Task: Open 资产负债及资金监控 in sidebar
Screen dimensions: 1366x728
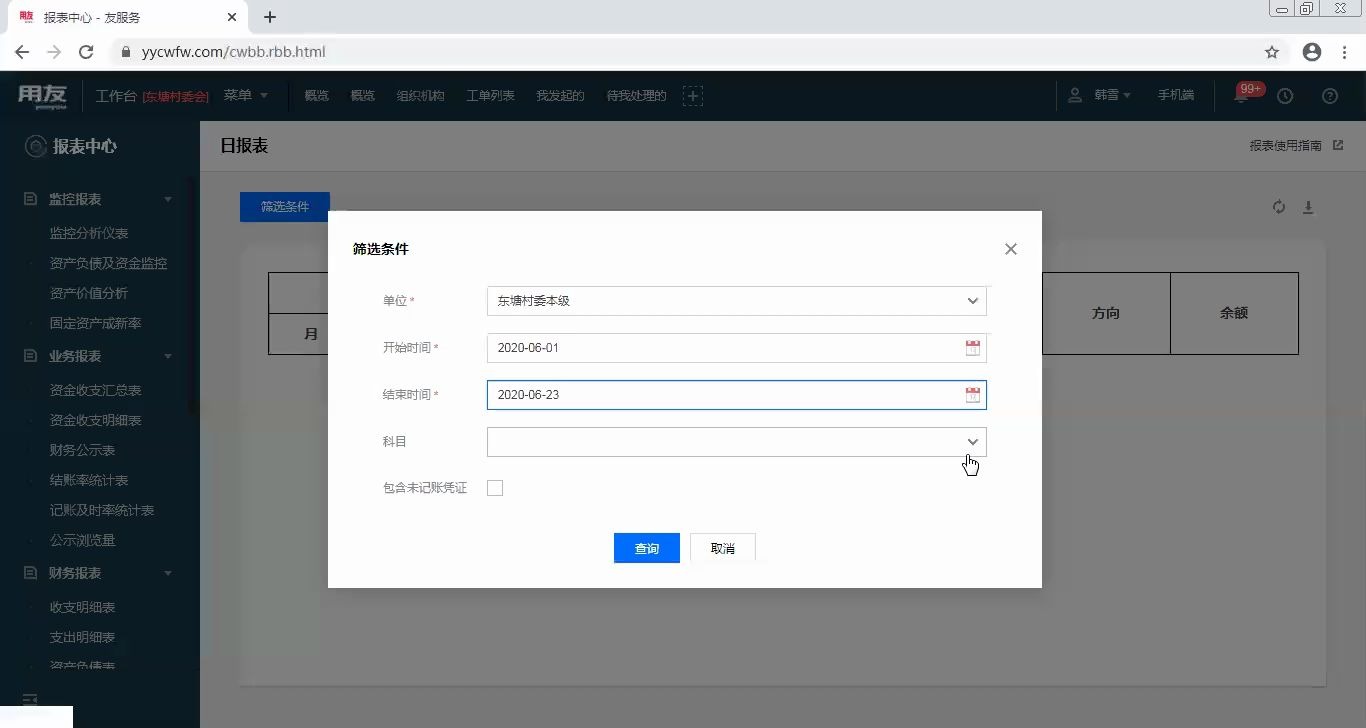Action: pos(108,263)
